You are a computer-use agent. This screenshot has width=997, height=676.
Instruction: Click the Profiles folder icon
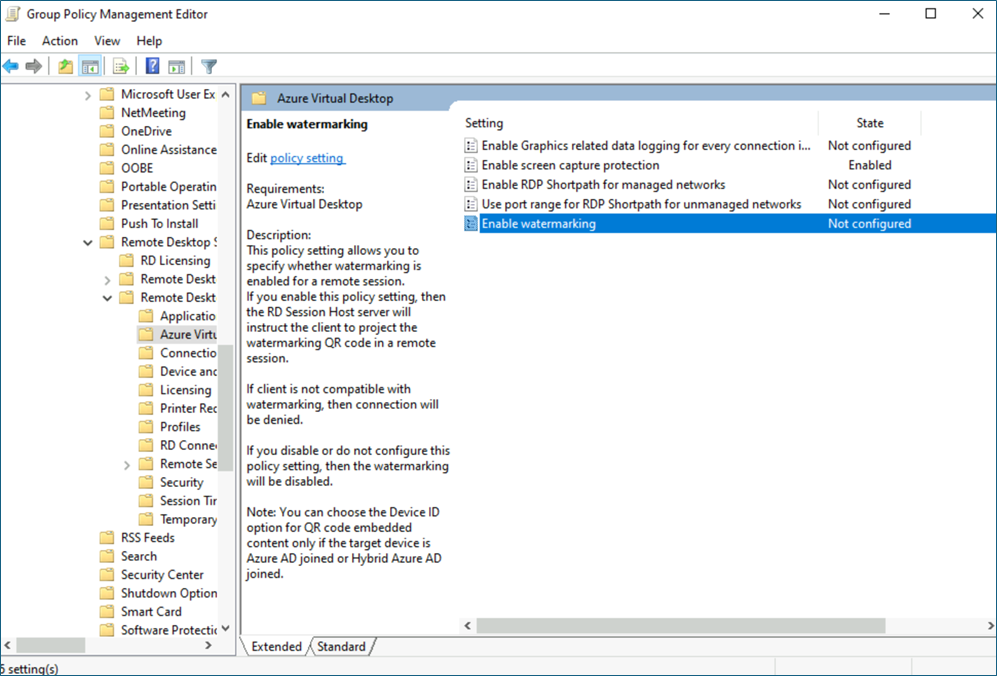click(146, 427)
